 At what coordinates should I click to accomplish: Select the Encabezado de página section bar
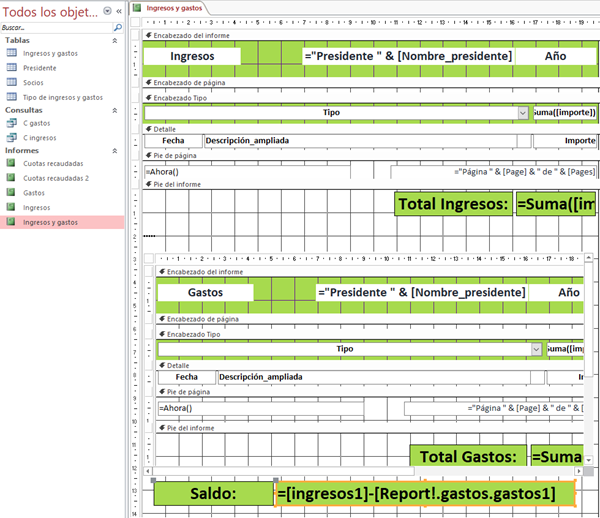point(371,83)
